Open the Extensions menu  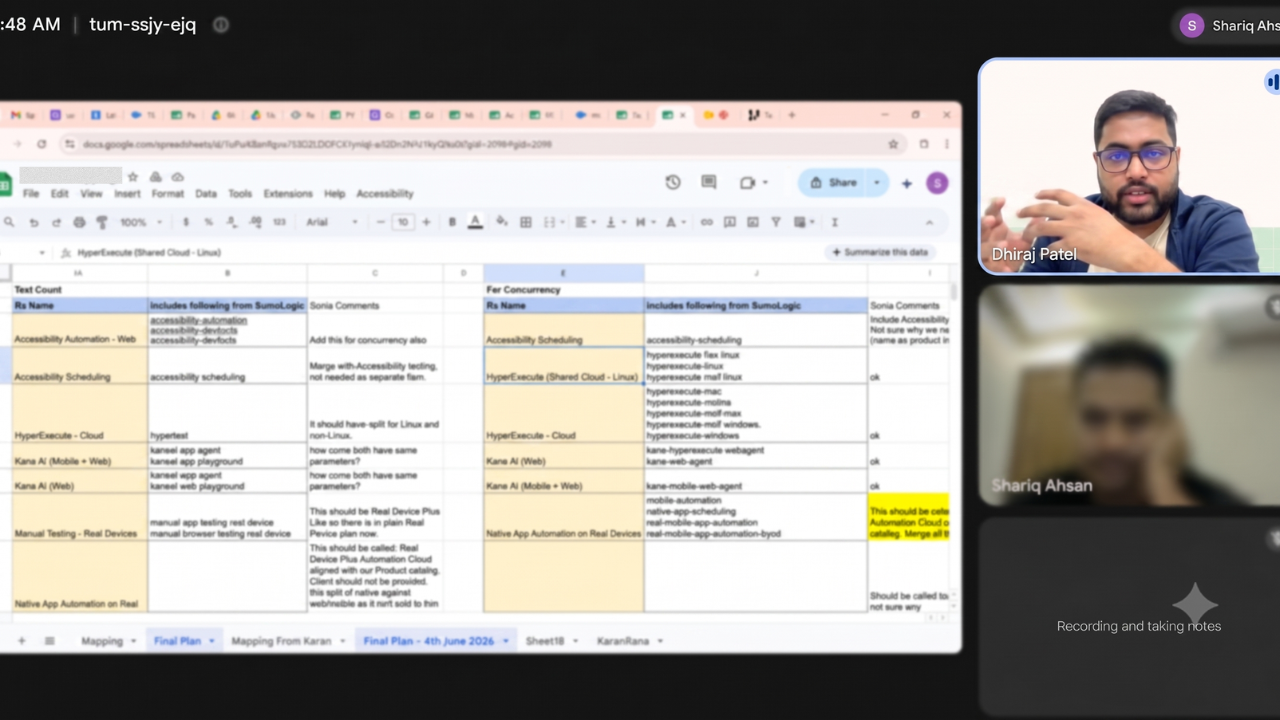pos(288,194)
